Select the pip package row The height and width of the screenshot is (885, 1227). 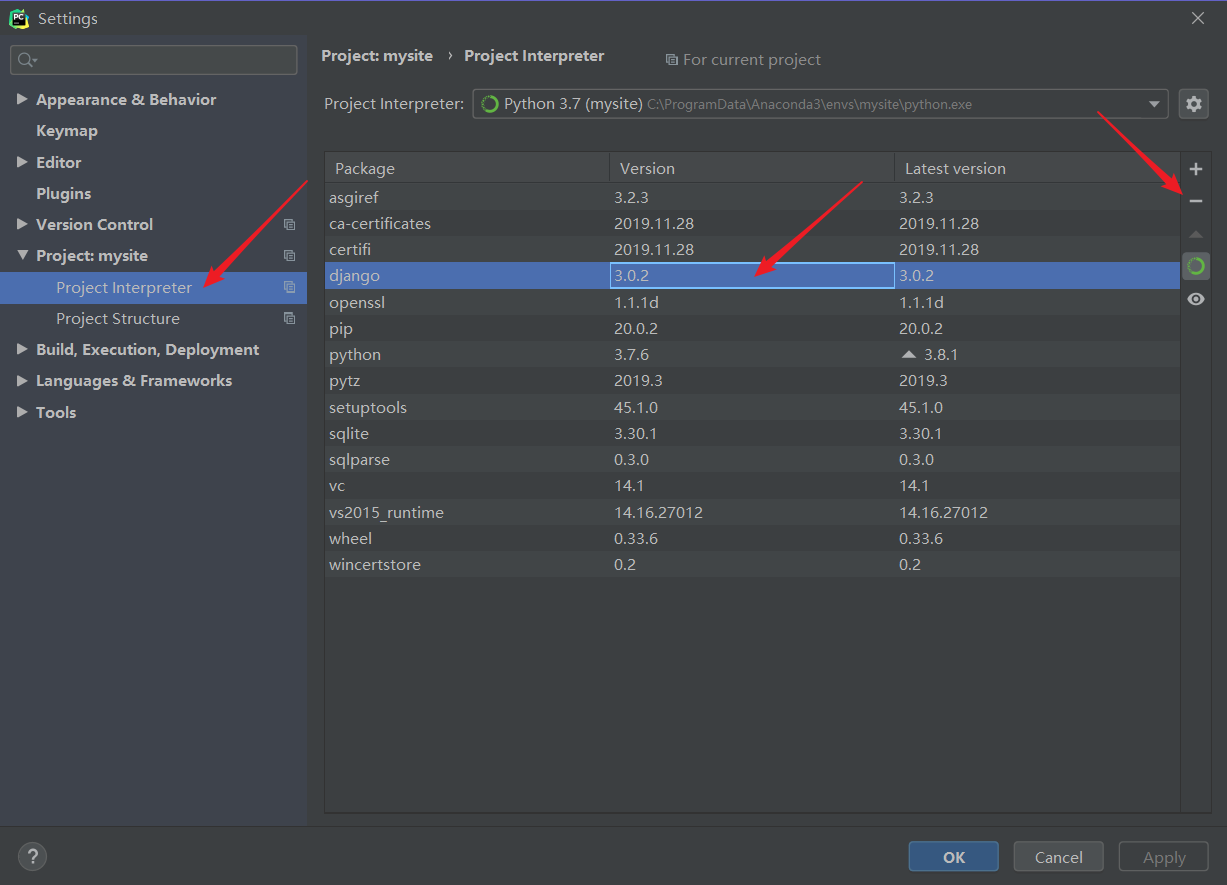(752, 328)
